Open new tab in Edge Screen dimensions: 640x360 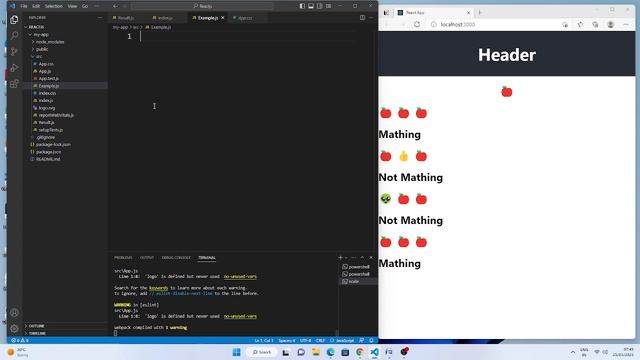(x=480, y=13)
